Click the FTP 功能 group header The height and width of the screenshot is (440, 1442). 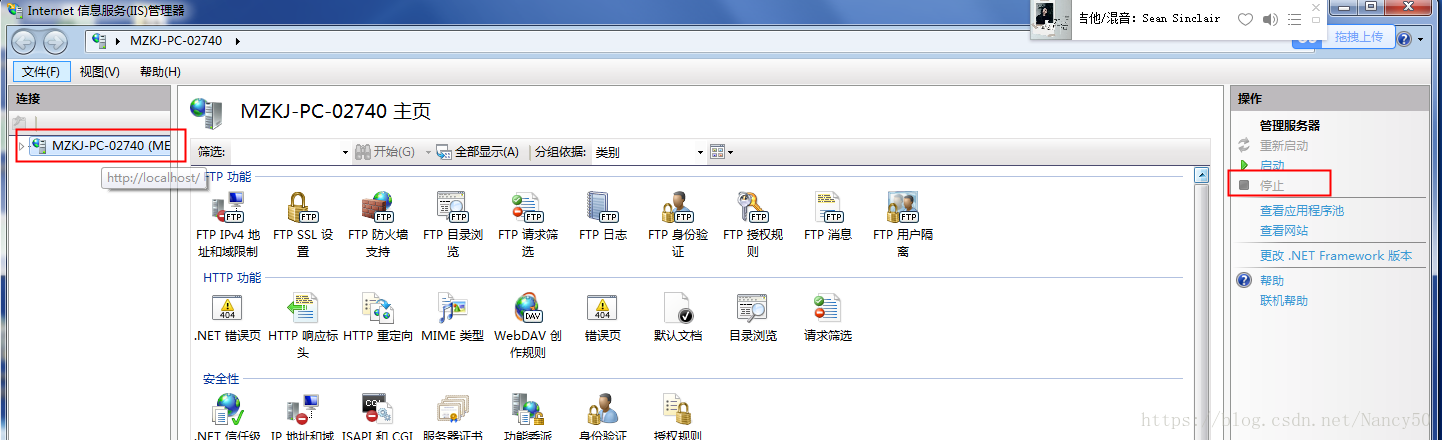(x=227, y=177)
